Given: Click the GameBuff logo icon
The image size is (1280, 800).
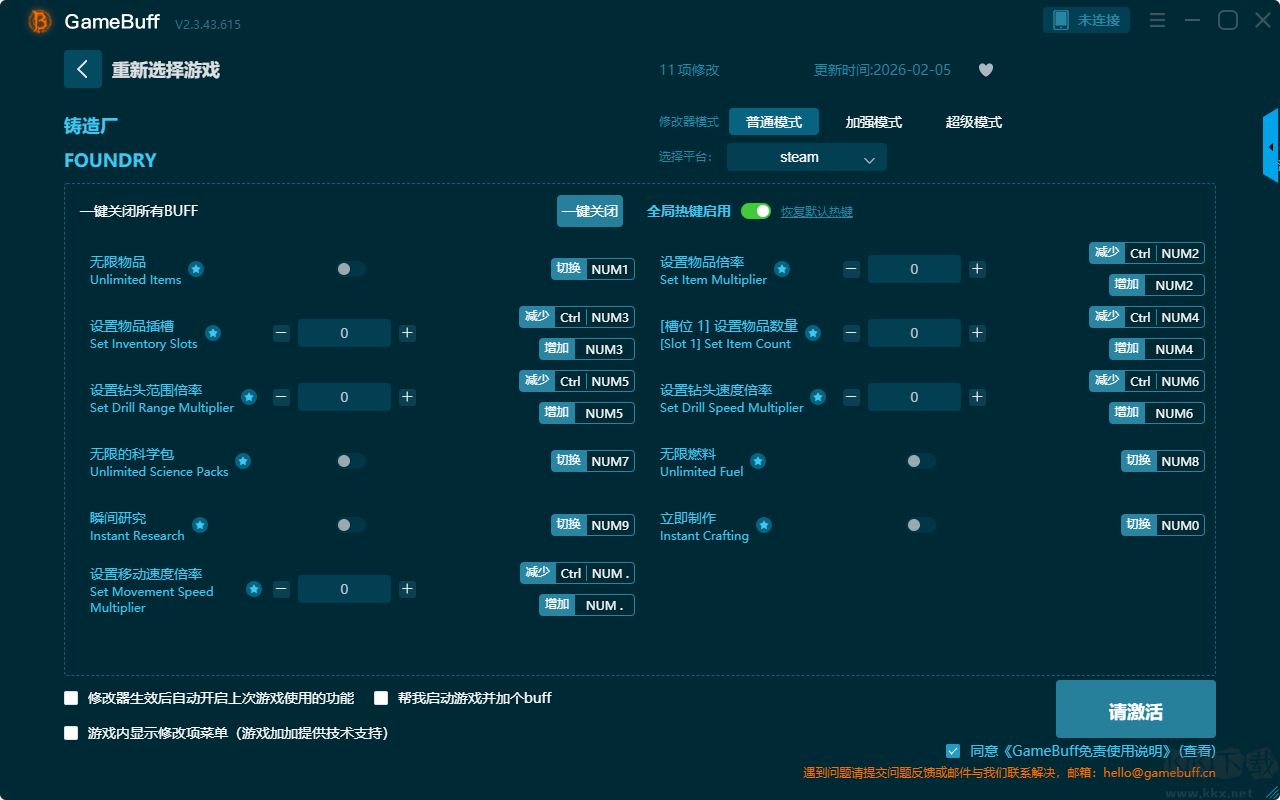Looking at the screenshot, I should [40, 21].
